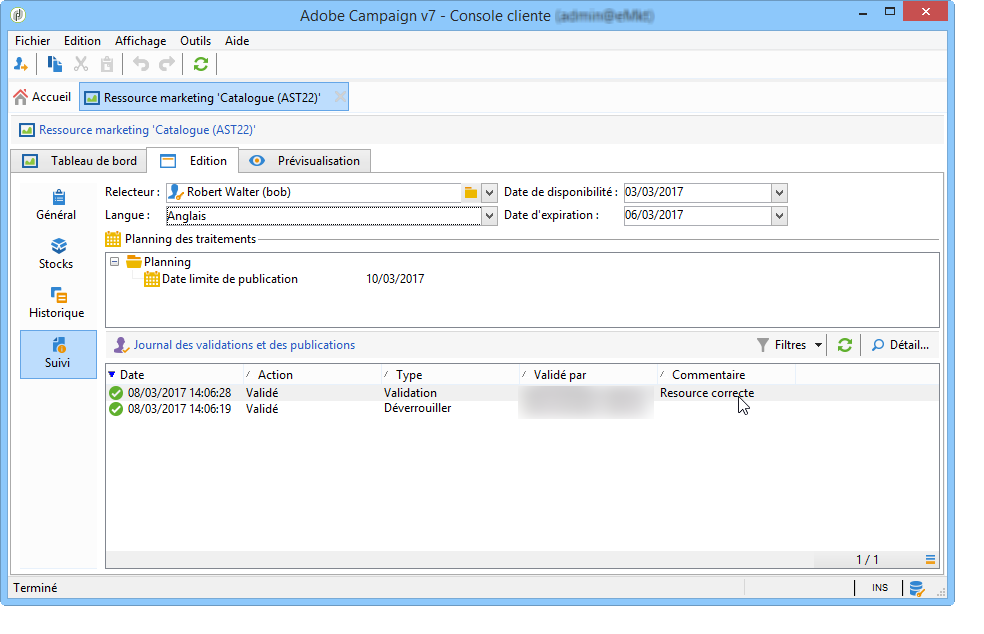This screenshot has height=634, width=984.
Task: Click the application icon in title bar
Action: [x=18, y=15]
